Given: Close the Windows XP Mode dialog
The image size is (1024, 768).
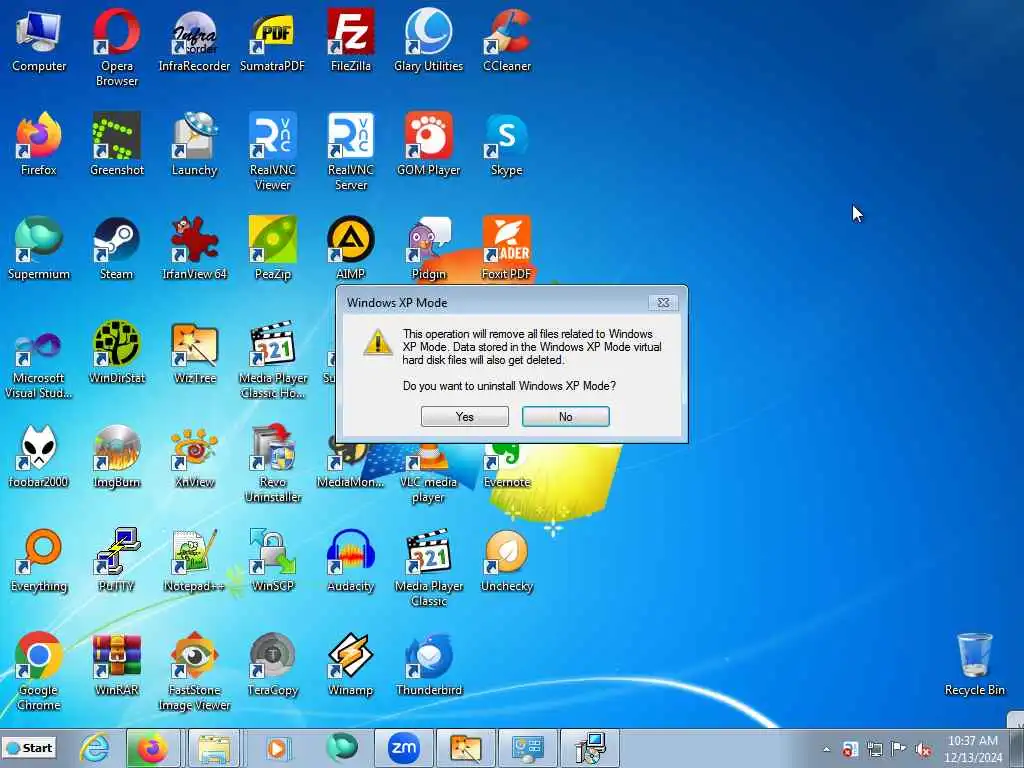Looking at the screenshot, I should [663, 302].
